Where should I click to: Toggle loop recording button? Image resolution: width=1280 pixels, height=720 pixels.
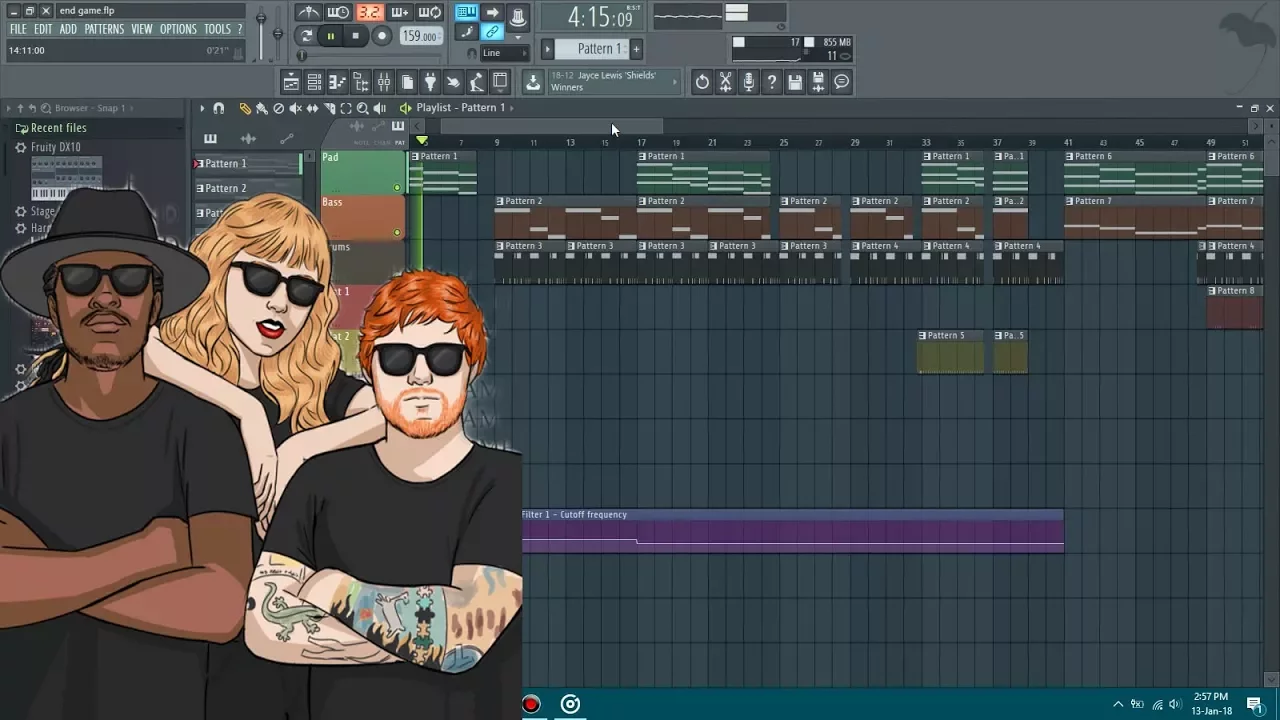(x=430, y=13)
